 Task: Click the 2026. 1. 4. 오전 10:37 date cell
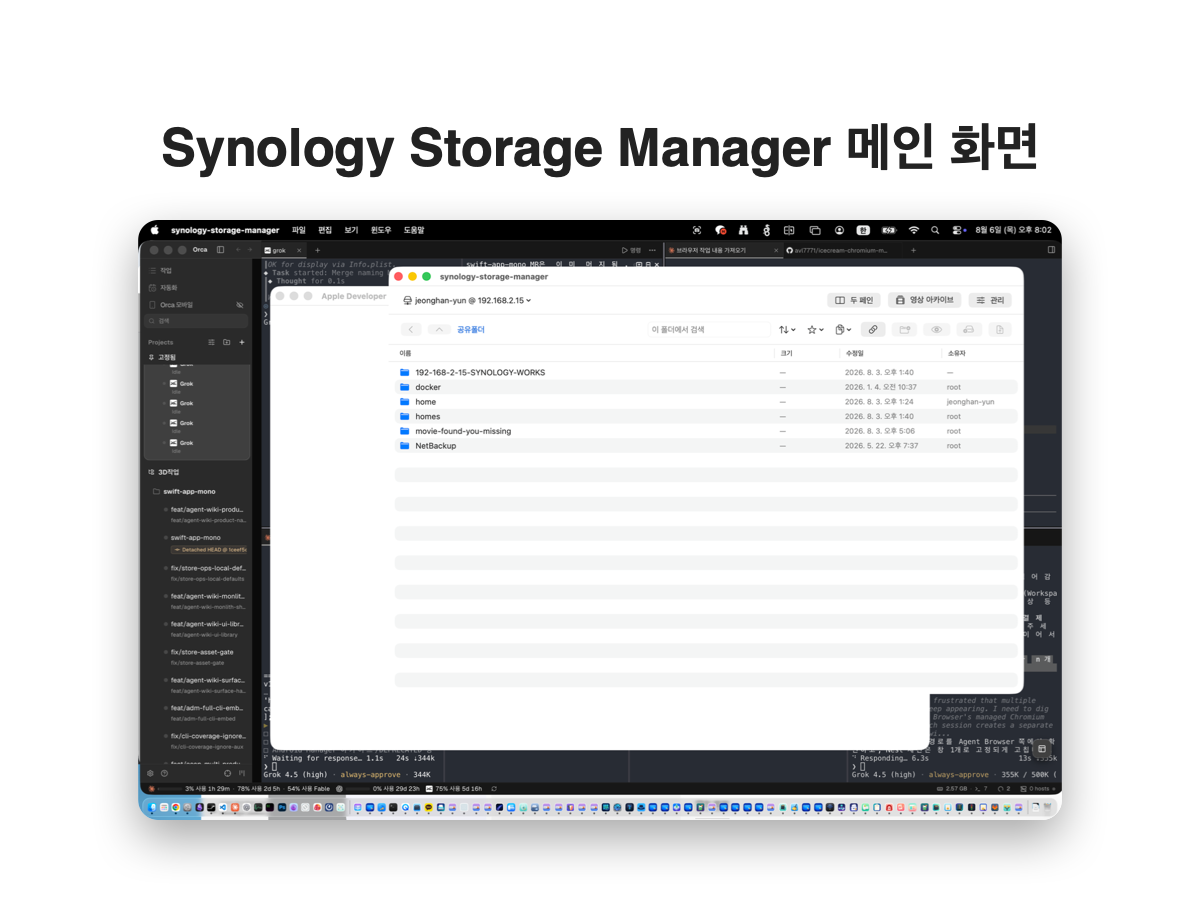pyautogui.click(x=880, y=387)
